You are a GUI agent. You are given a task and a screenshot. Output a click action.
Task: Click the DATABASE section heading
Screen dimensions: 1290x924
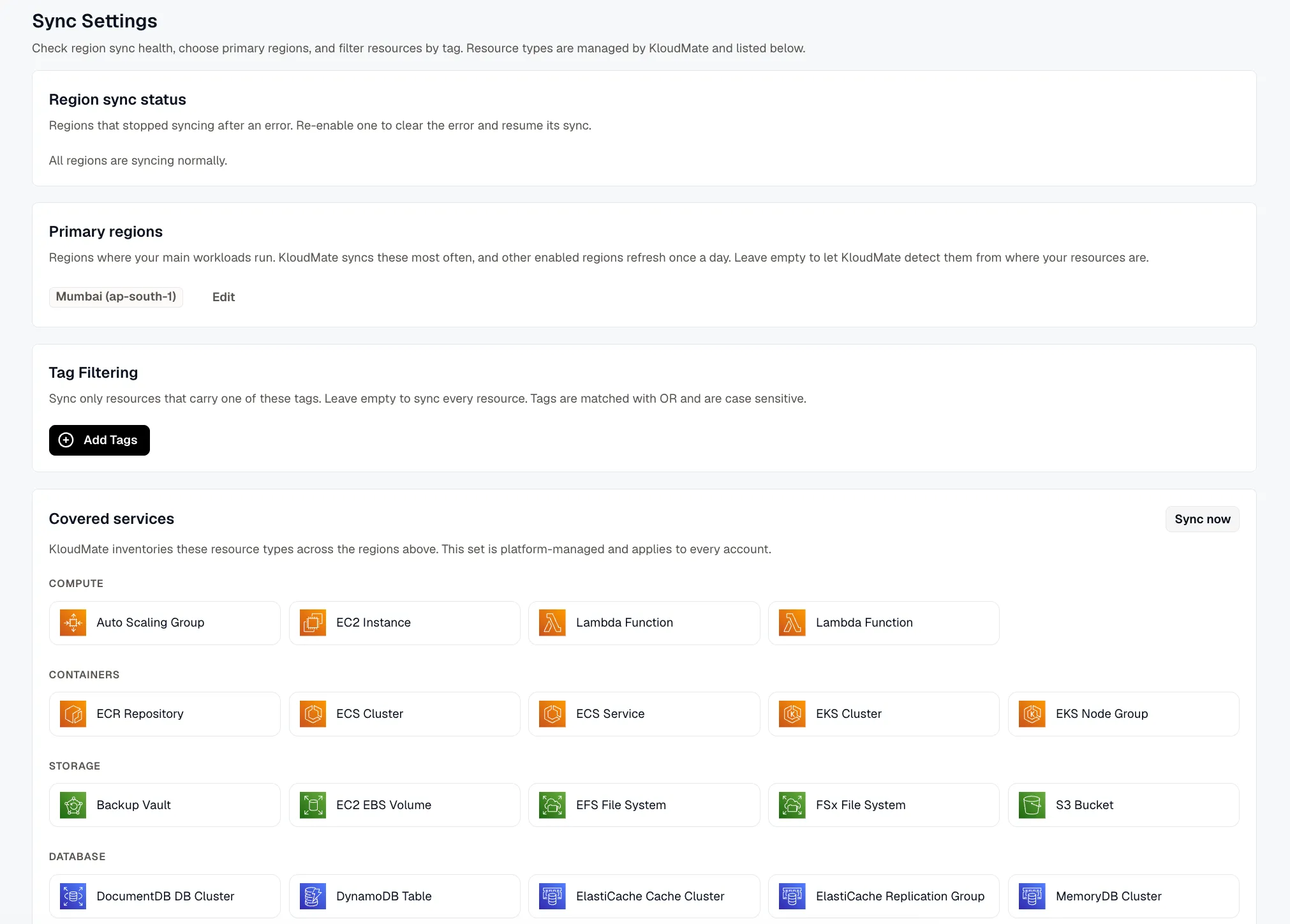(77, 857)
